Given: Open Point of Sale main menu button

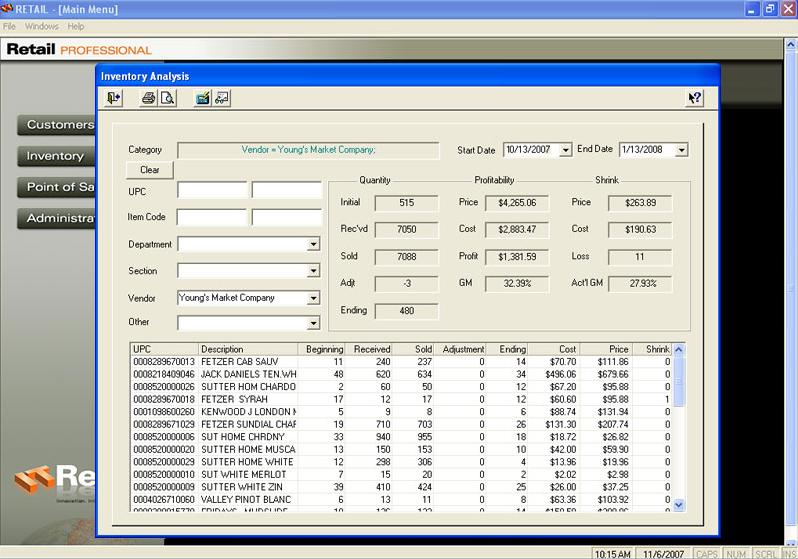Looking at the screenshot, I should (x=56, y=187).
